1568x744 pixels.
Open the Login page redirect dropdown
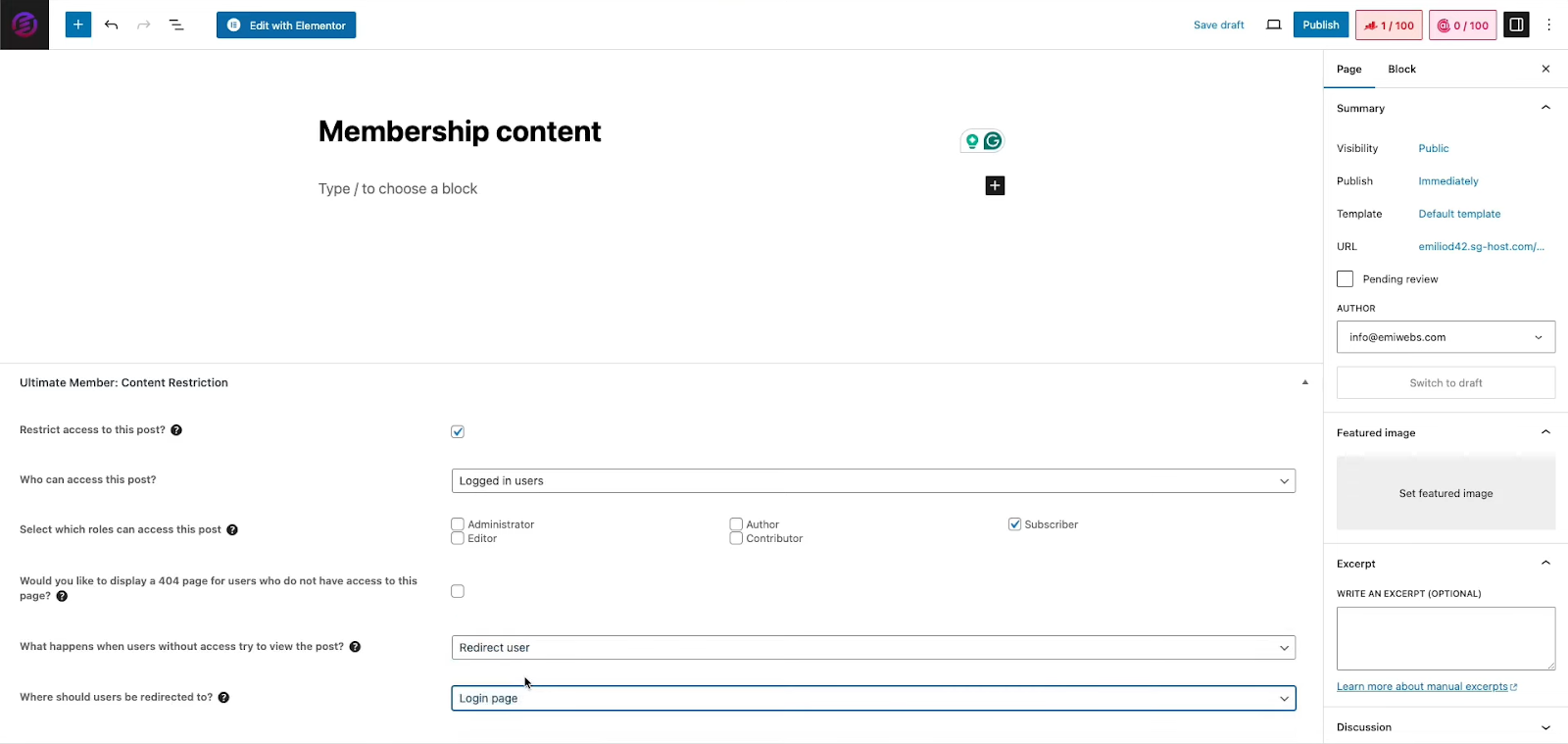[x=873, y=699]
